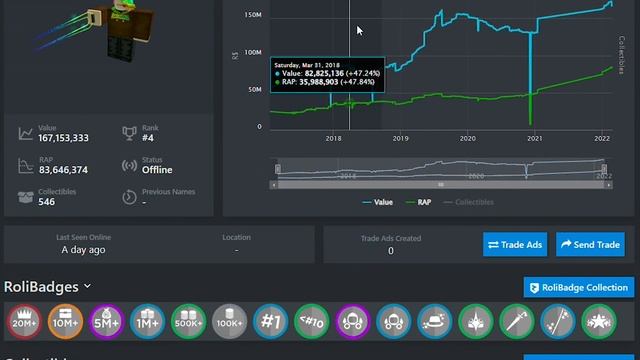Collapse the RoliBadges section chevron
Screen dimensions: 640x360
coord(87,287)
